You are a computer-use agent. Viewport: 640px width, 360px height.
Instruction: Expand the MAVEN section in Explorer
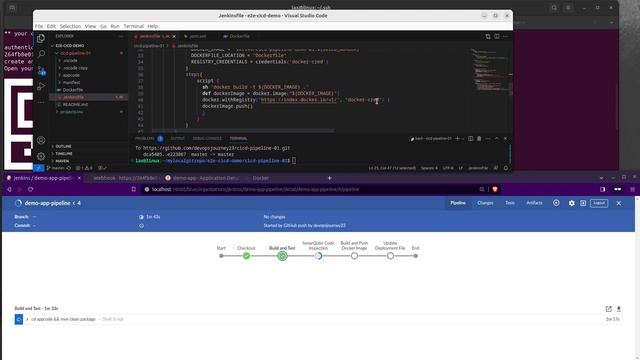click(62, 161)
